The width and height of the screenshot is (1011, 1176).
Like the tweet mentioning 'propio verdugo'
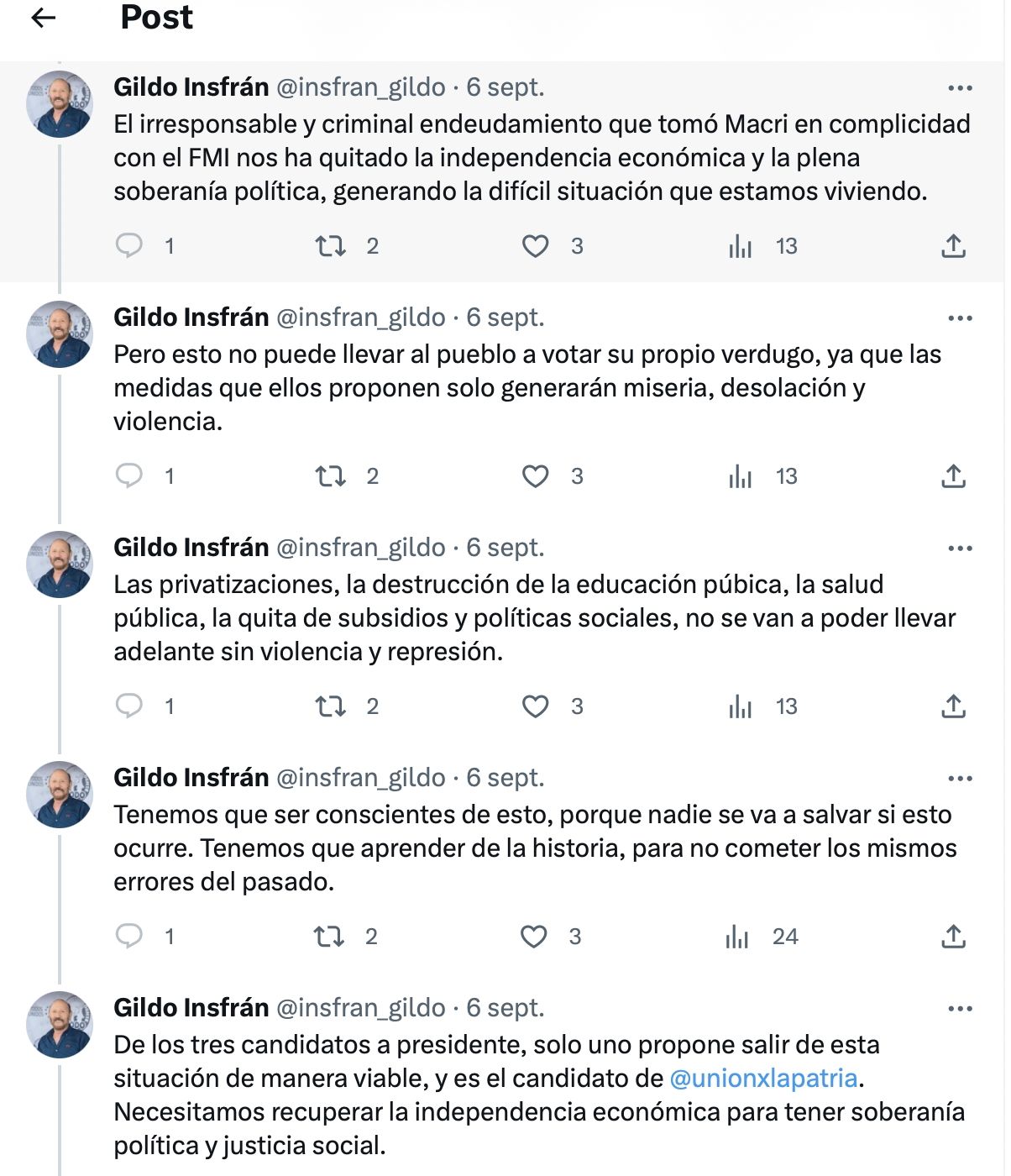(x=535, y=476)
